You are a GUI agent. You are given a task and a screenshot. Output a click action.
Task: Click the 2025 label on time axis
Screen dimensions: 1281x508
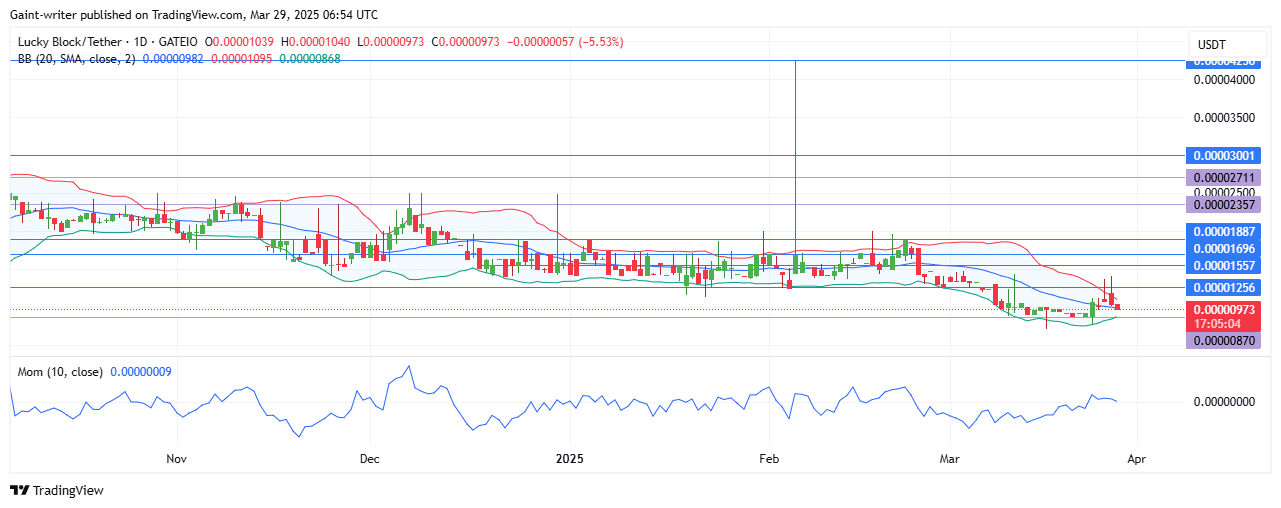point(569,459)
